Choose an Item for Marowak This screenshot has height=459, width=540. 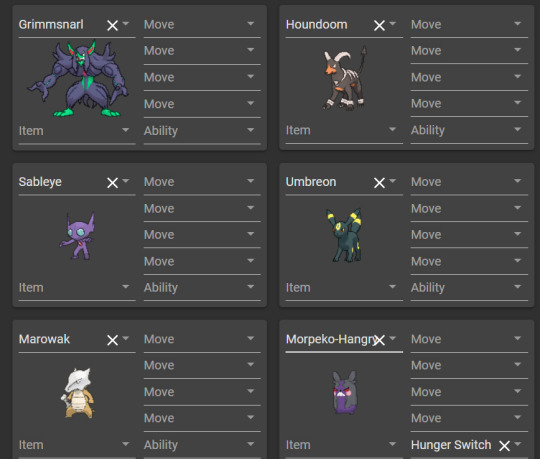click(77, 445)
